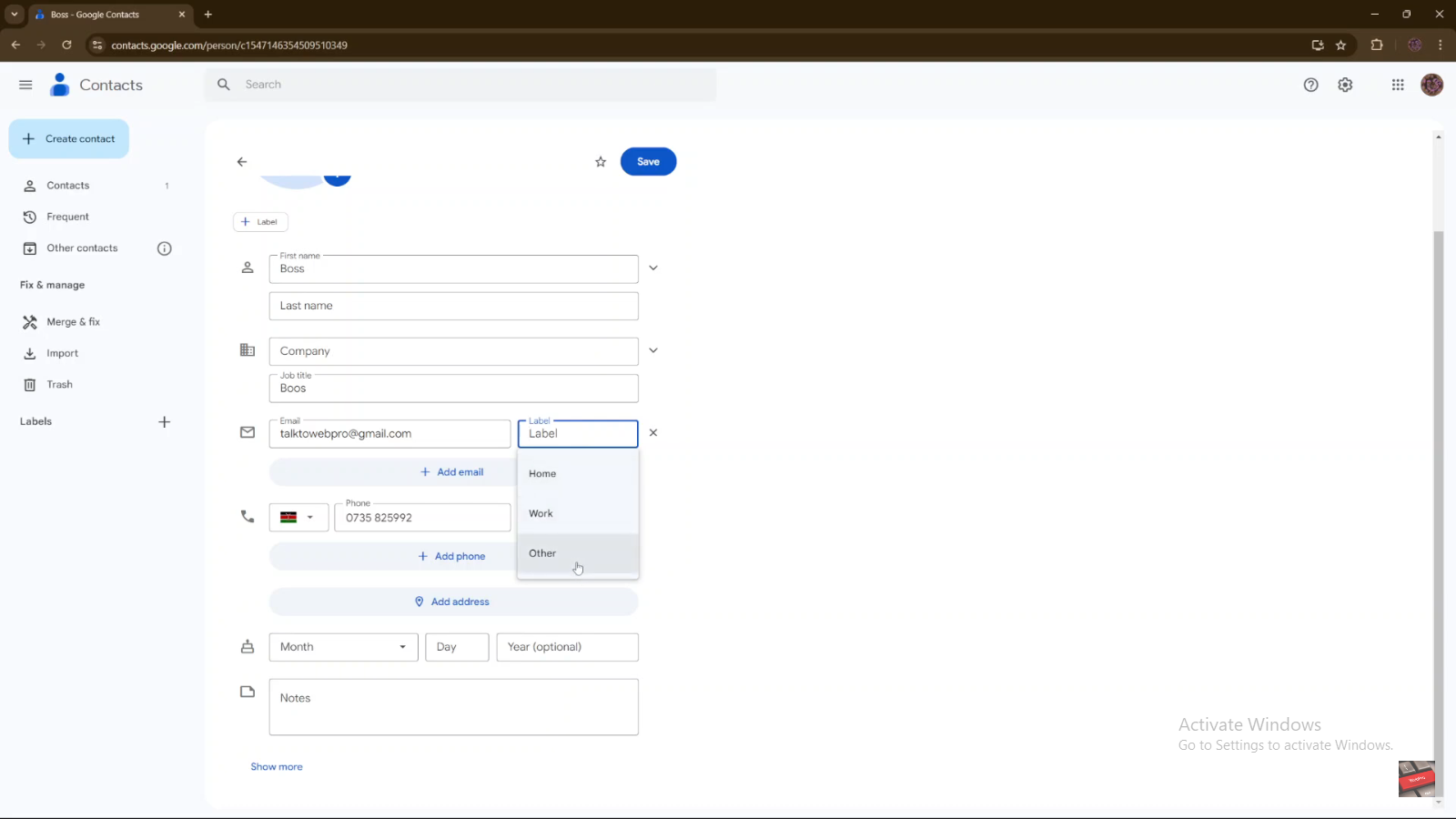Remove the email field with X
The image size is (1456, 819).
(x=653, y=433)
